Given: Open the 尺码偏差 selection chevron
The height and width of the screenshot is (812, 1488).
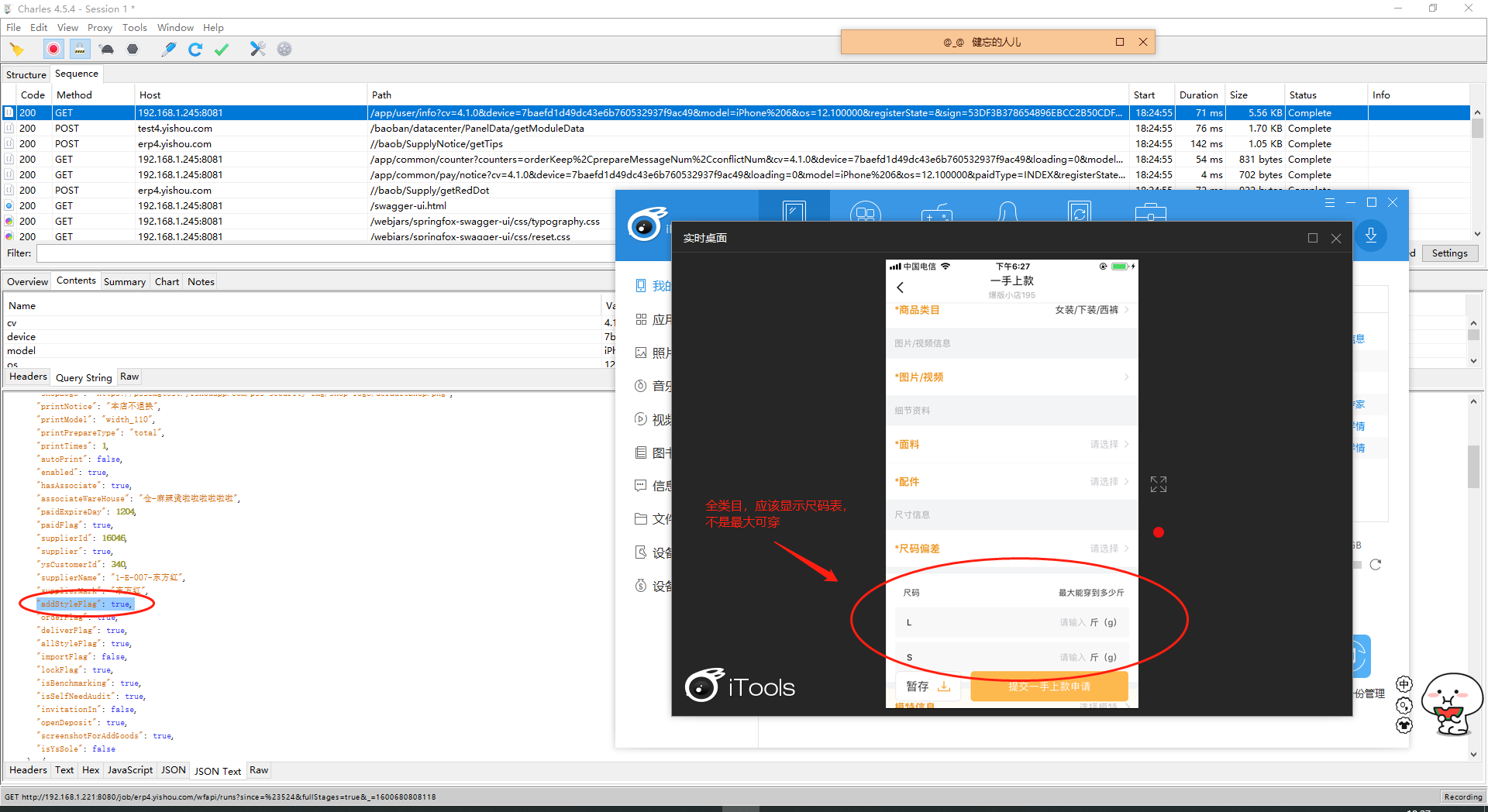Looking at the screenshot, I should click(x=1126, y=549).
